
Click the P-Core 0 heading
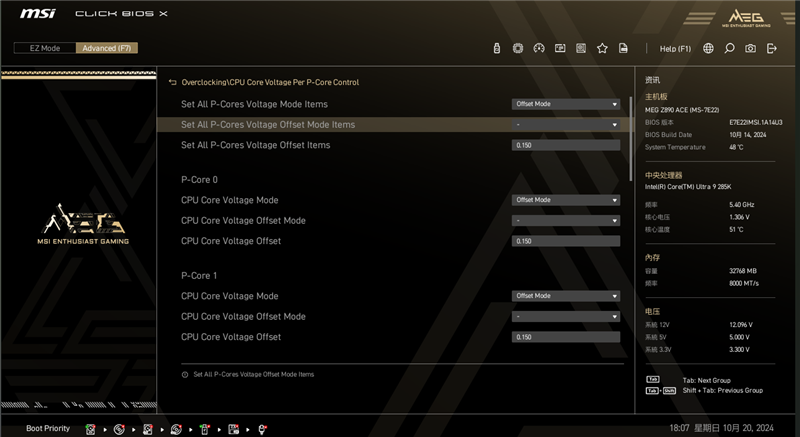click(199, 179)
